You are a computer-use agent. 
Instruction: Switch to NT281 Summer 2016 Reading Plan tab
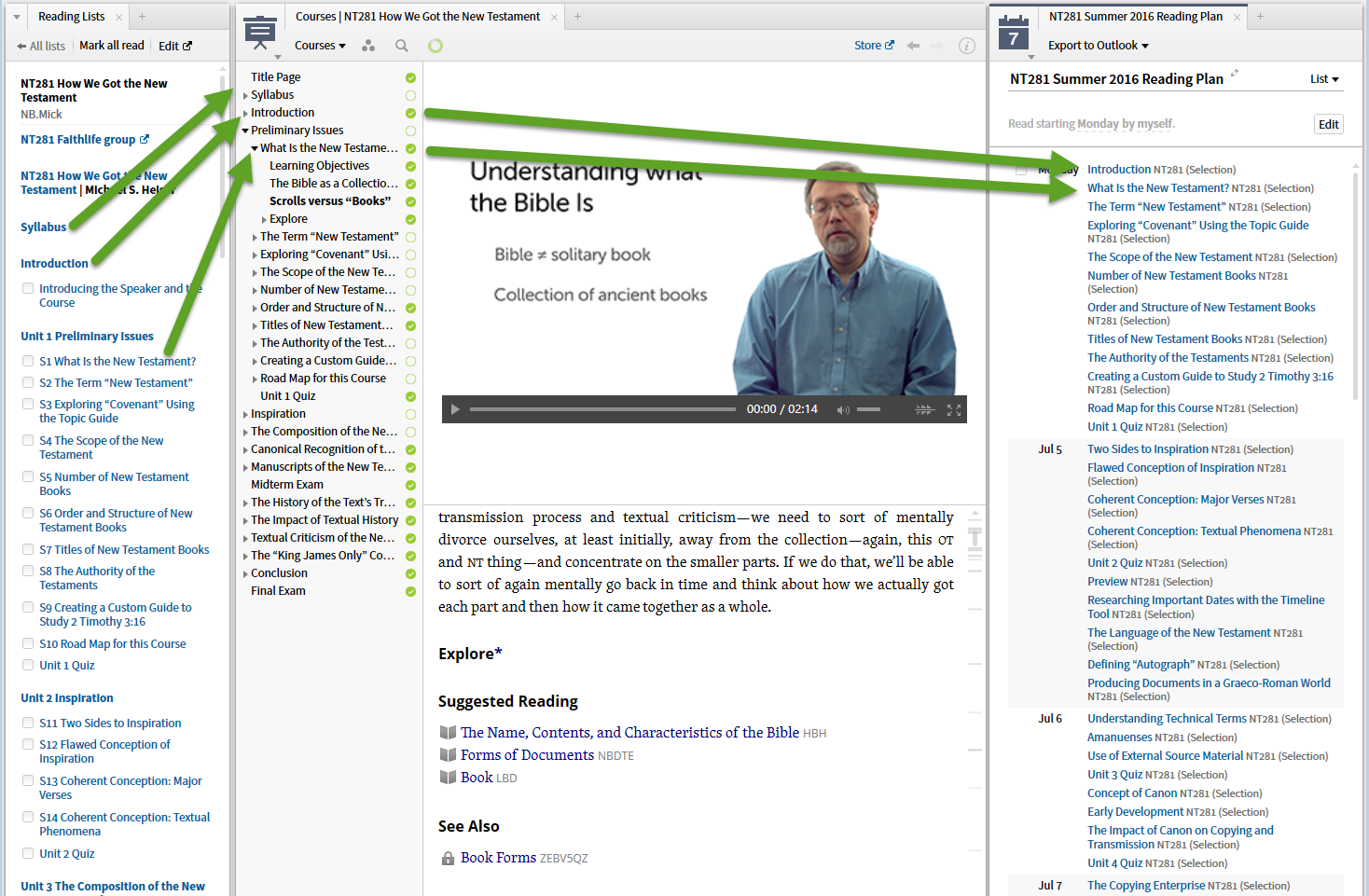pos(1135,17)
